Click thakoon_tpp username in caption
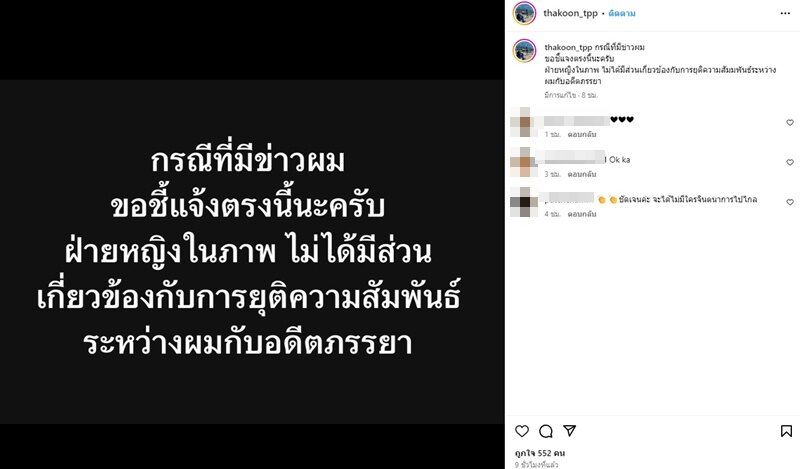 [x=568, y=47]
